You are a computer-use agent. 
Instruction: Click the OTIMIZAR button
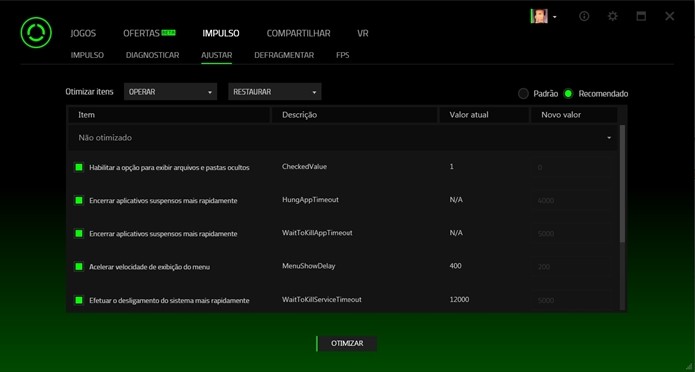[347, 344]
